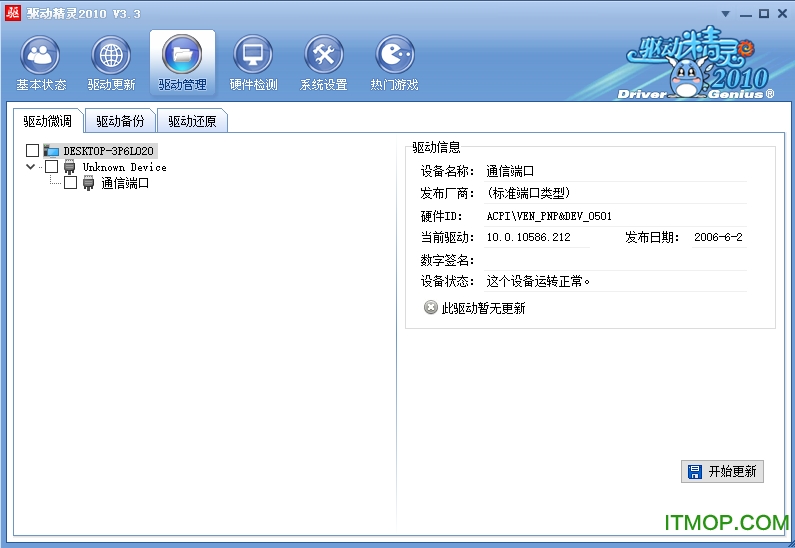The width and height of the screenshot is (795, 548).
Task: Select the 通信端口 tree row
Action: pyautogui.click(x=125, y=183)
